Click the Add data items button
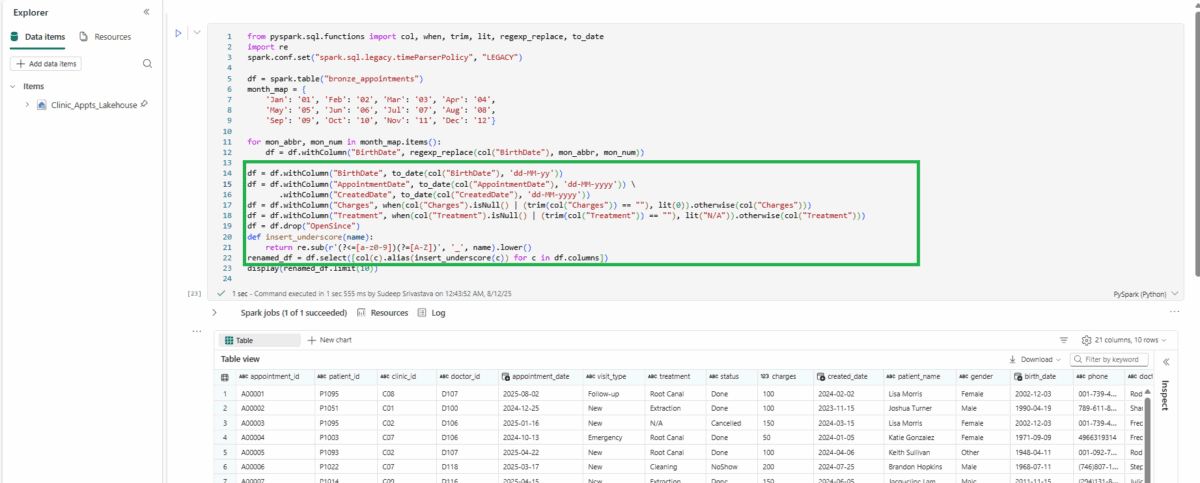Screen dimensions: 1200x483 46,64
